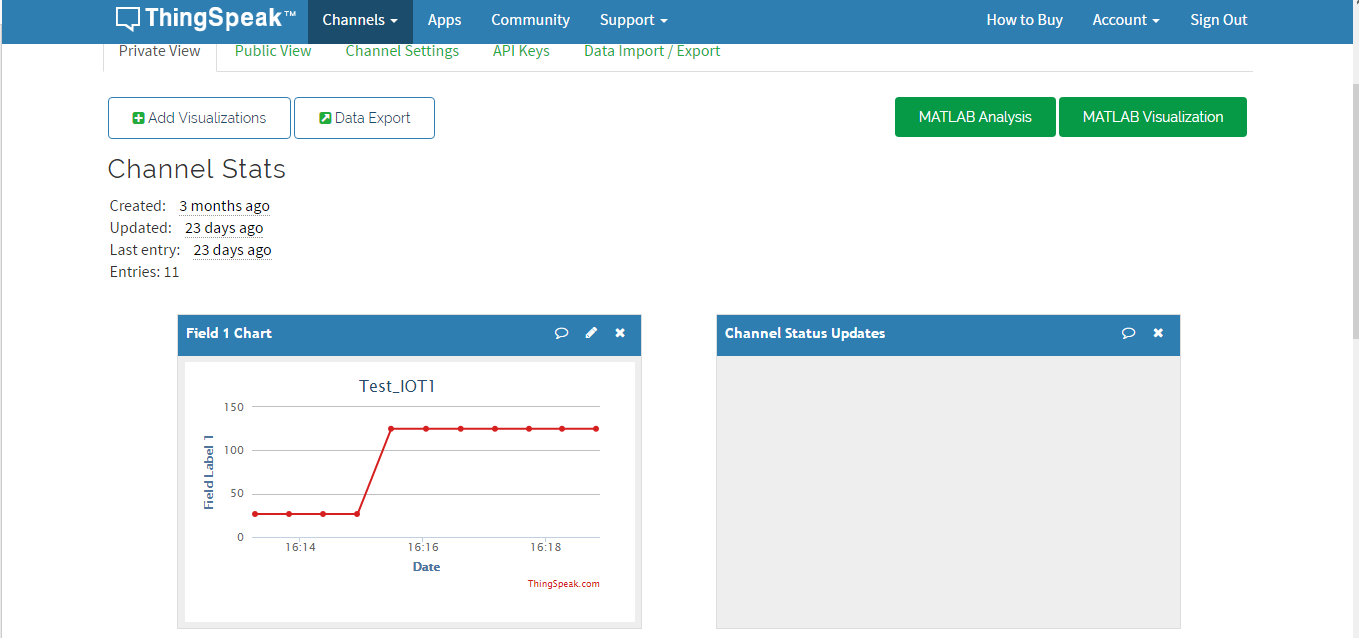1359x638 pixels.
Task: Click the MATLAB Visualization button
Action: [1152, 117]
